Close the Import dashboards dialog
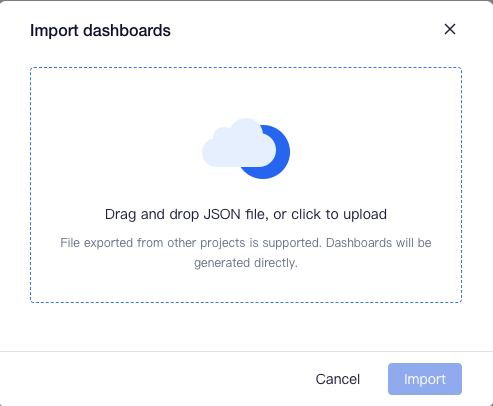Screen dimensions: 493x406 coord(450,29)
